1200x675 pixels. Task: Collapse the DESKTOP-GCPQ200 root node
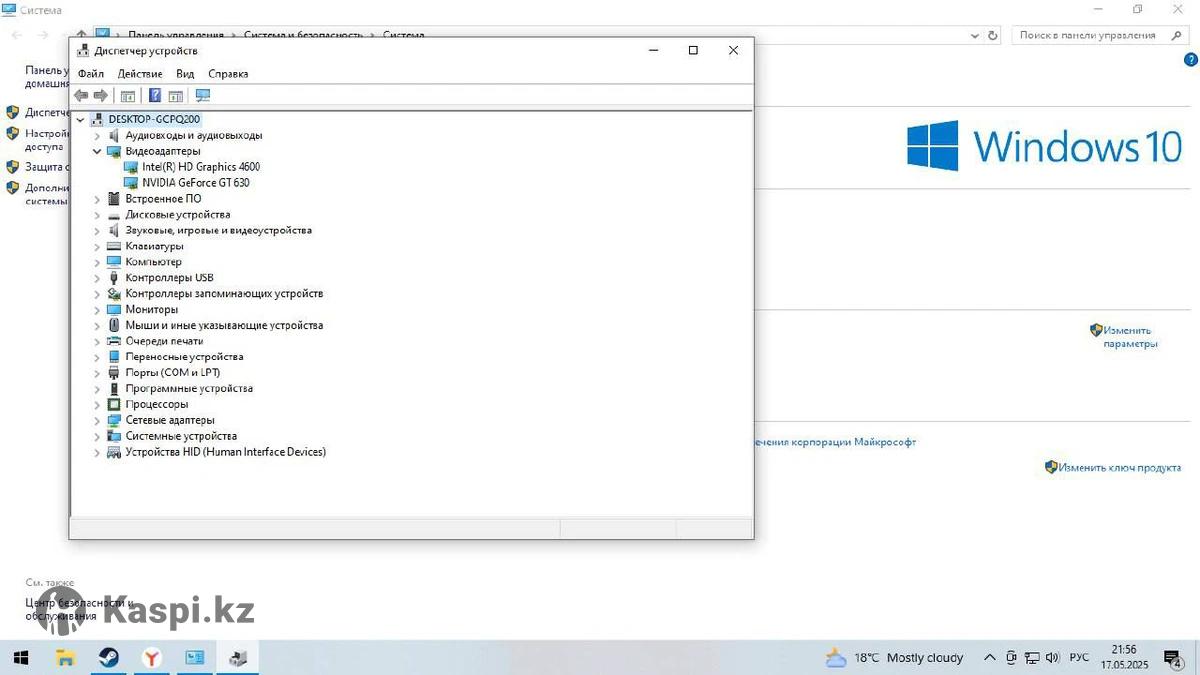point(81,119)
